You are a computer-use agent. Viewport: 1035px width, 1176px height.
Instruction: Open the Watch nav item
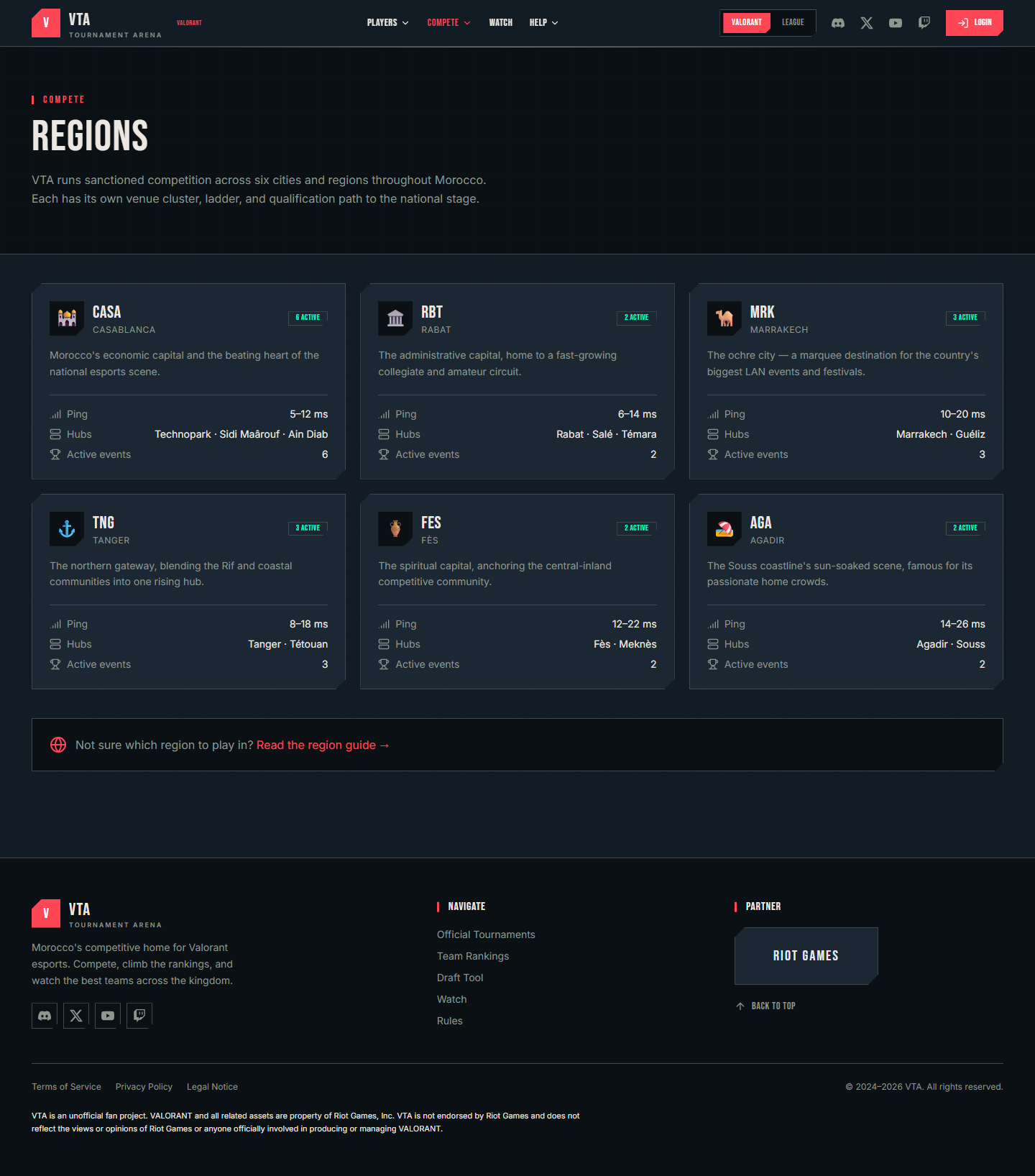(501, 23)
